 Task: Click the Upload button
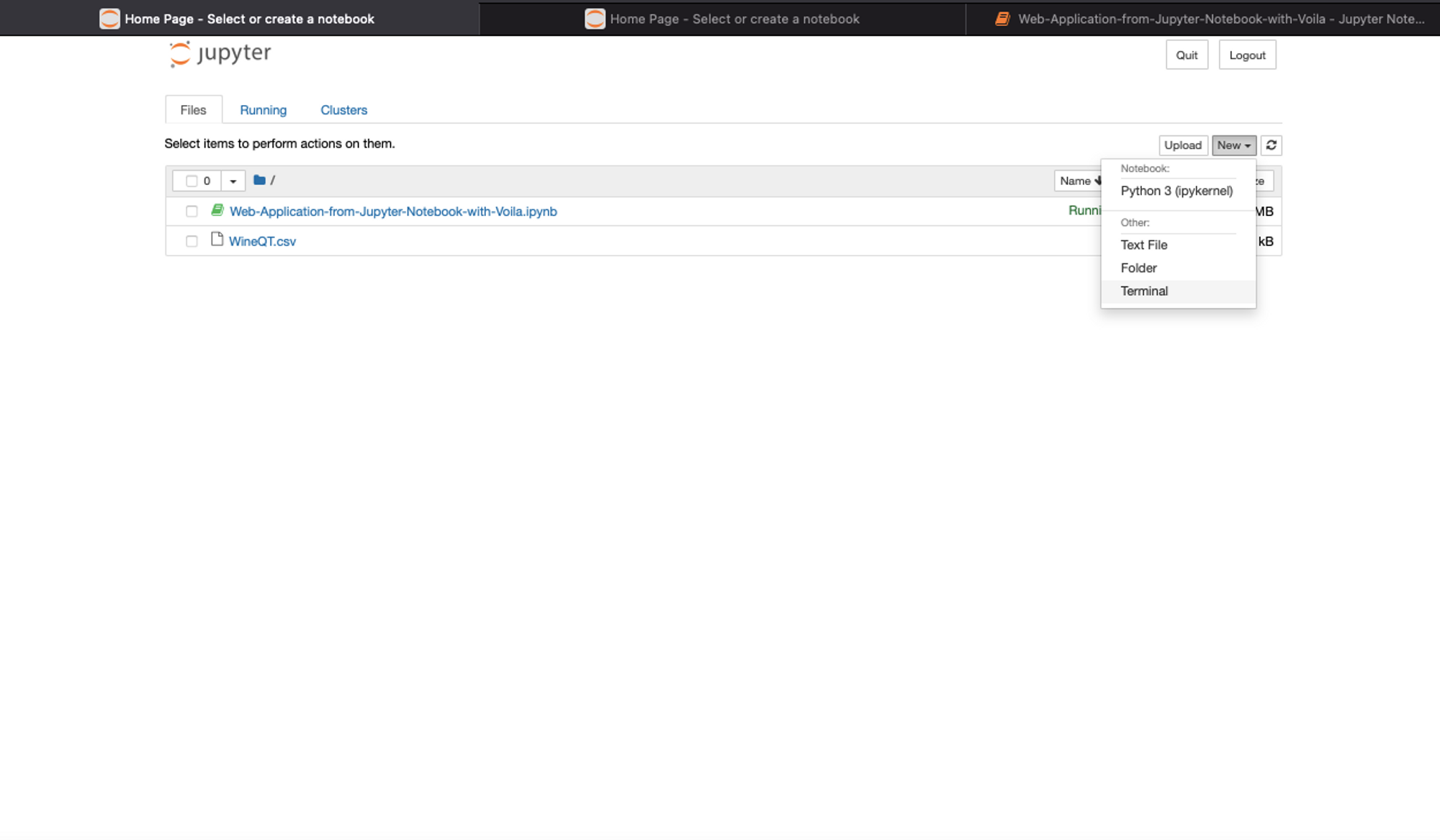pos(1183,145)
